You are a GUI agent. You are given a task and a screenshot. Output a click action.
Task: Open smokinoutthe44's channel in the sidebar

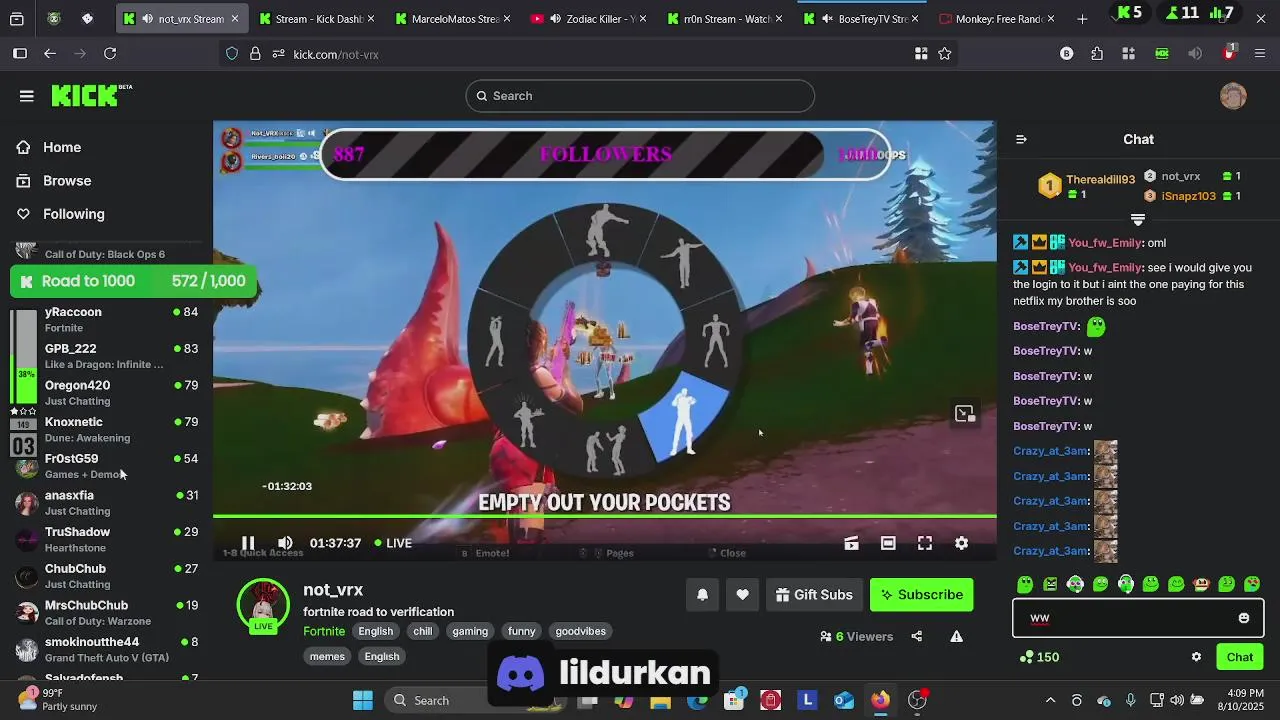tap(106, 650)
